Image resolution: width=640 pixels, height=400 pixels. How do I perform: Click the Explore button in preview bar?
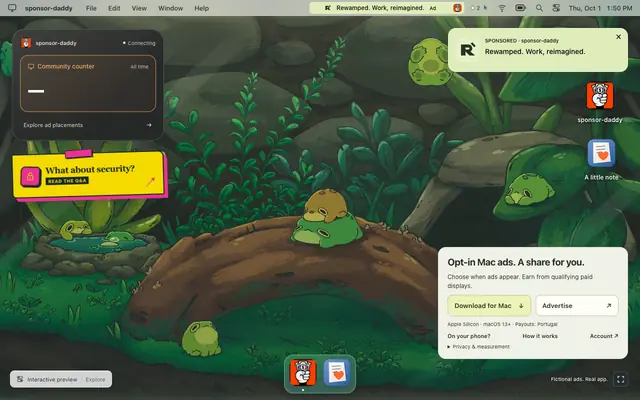tap(95, 380)
